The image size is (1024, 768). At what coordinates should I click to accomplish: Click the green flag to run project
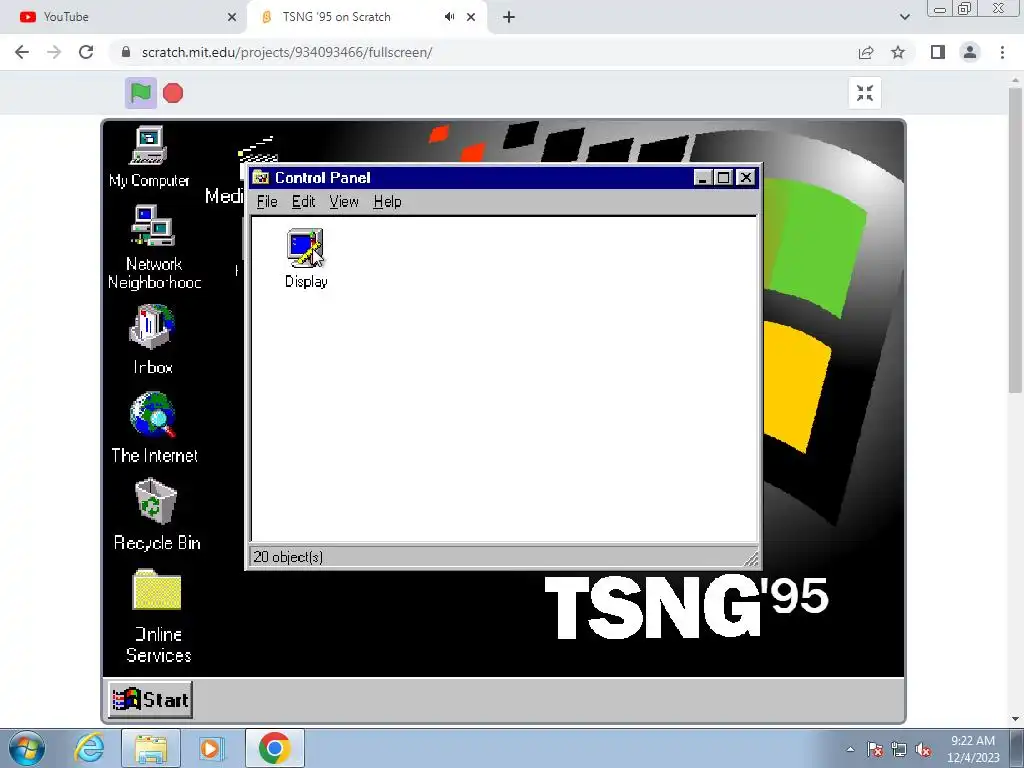140,93
